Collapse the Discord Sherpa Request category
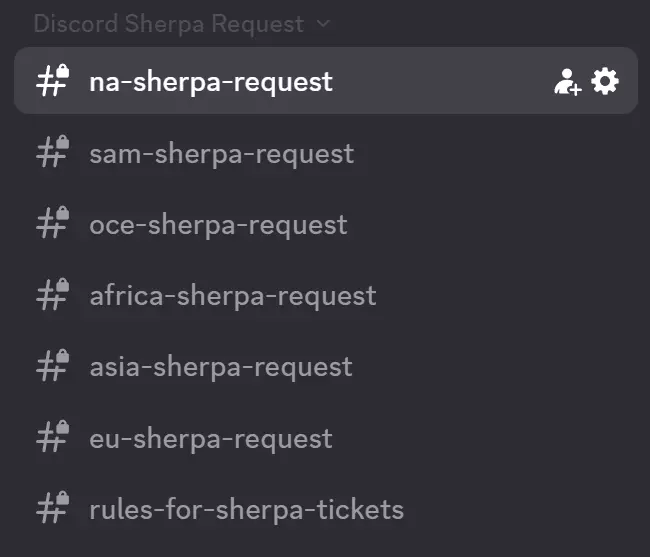The height and width of the screenshot is (557, 650). coord(168,23)
